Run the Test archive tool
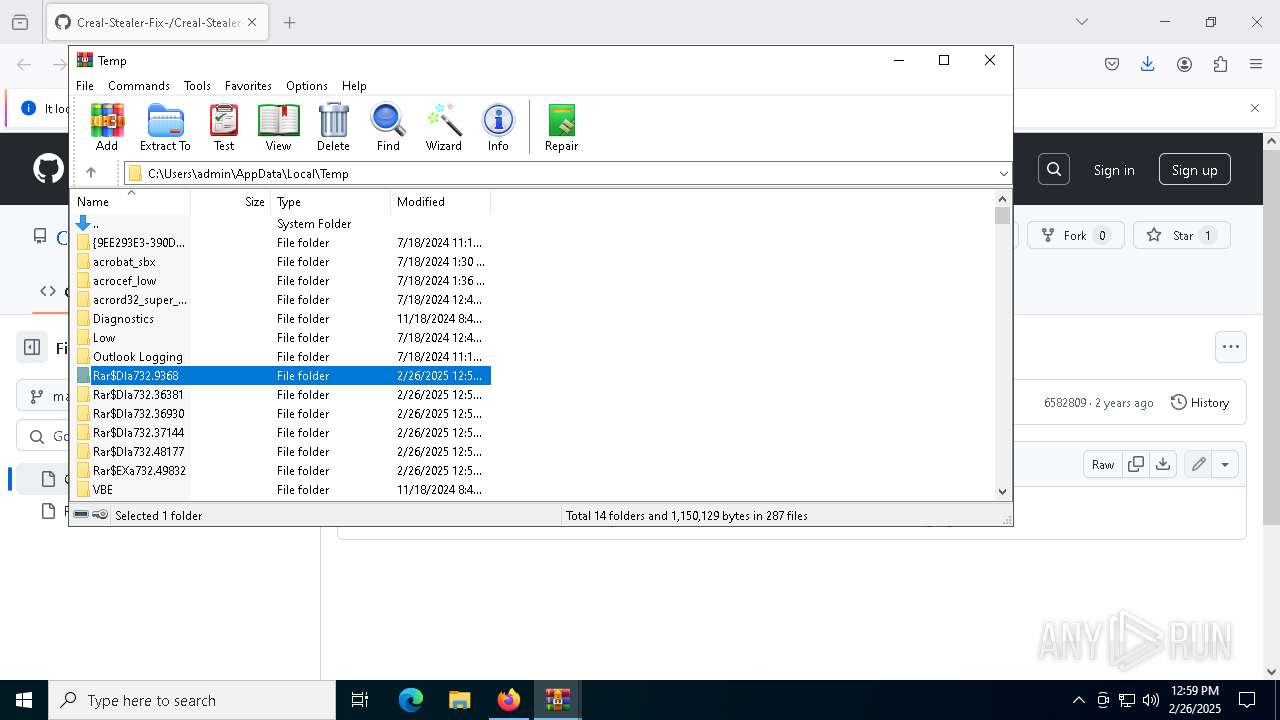This screenshot has height=720, width=1280. (224, 127)
